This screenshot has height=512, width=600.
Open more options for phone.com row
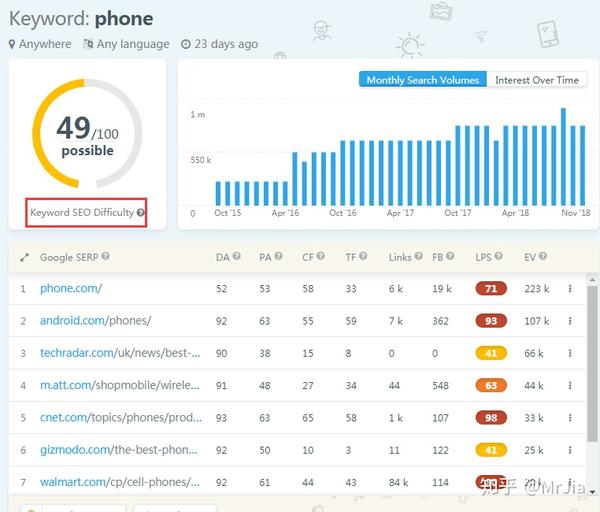(x=570, y=289)
